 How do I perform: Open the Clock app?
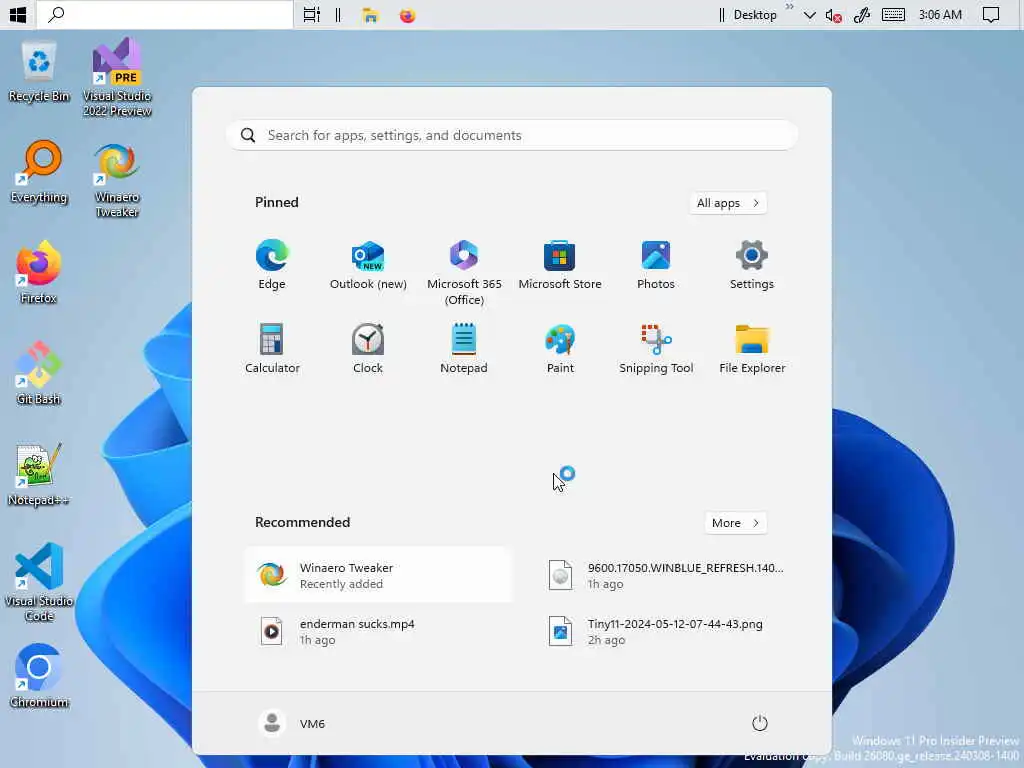[x=368, y=348]
